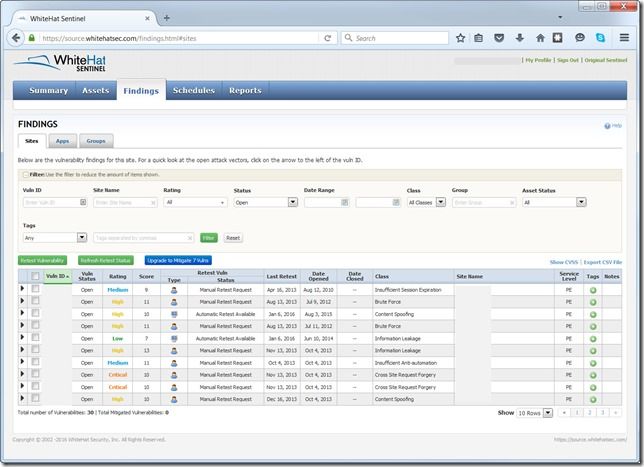Image resolution: width=644 pixels, height=467 pixels.
Task: Open the Firefox downloads arrow icon
Action: click(x=520, y=38)
